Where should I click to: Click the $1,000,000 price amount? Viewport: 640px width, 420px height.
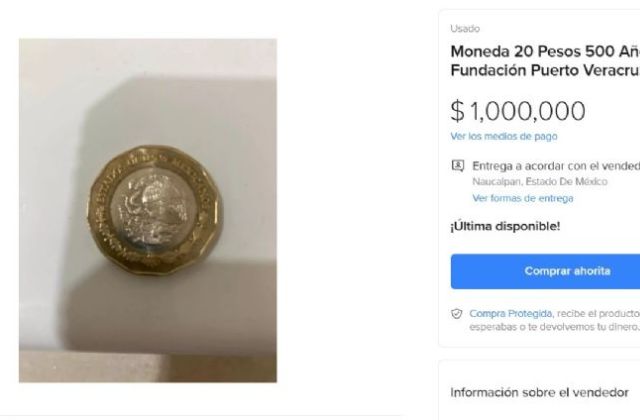[x=518, y=111]
